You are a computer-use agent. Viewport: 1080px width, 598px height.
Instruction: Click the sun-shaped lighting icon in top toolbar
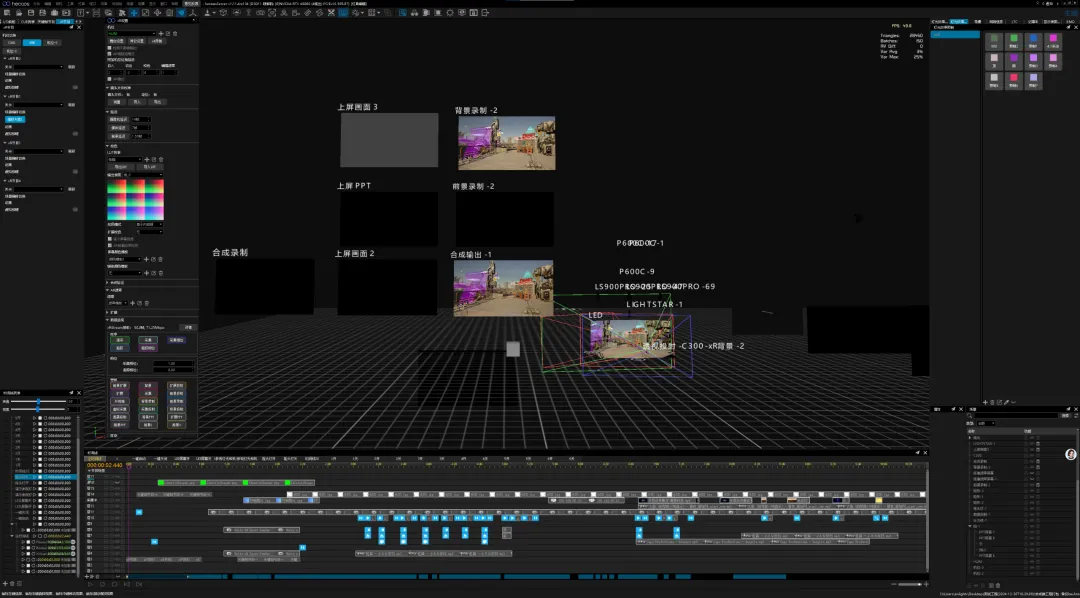tap(450, 12)
